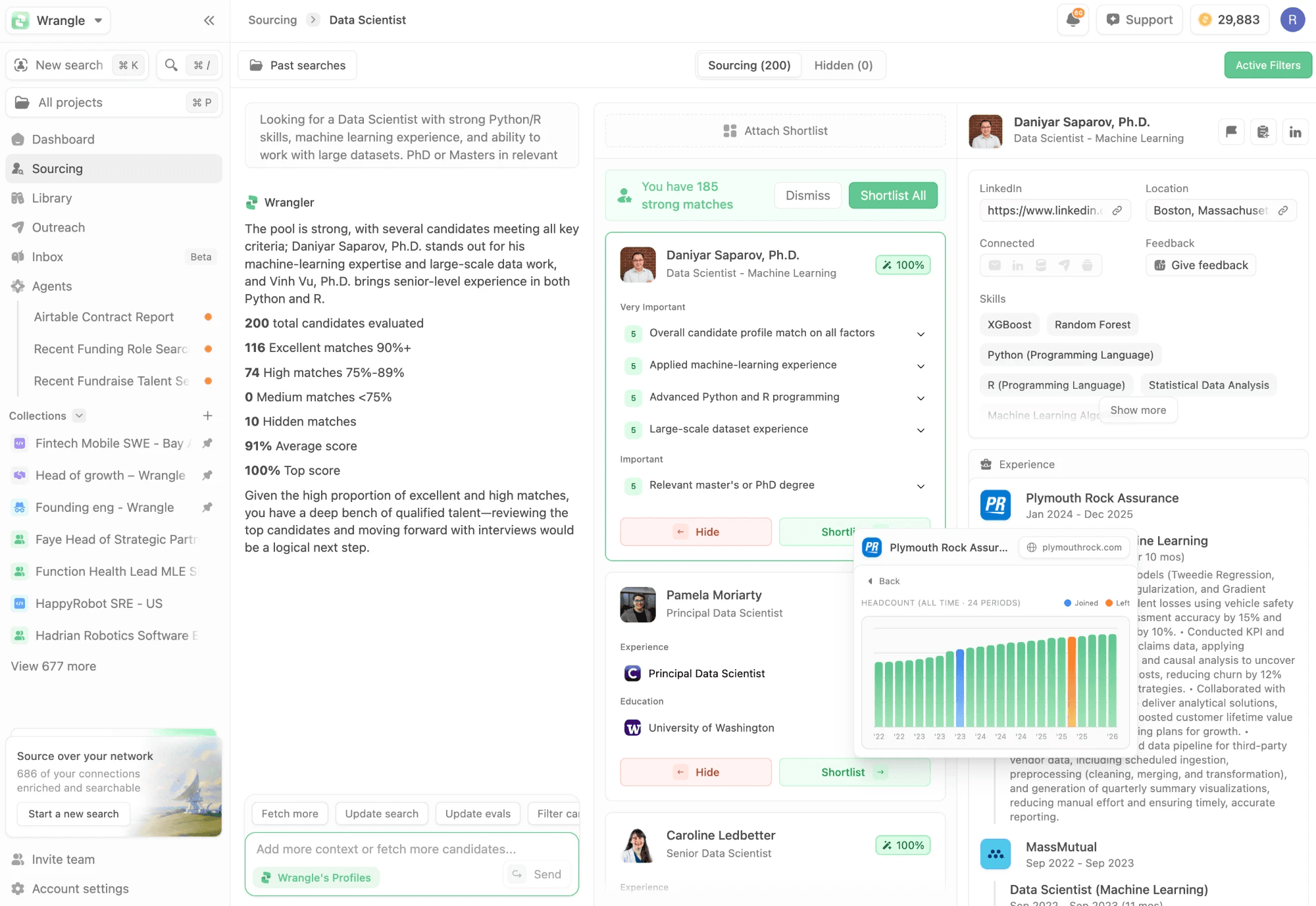Shortlist Pamela Moriarty
Viewport: 1316px width, 906px height.
(854, 772)
